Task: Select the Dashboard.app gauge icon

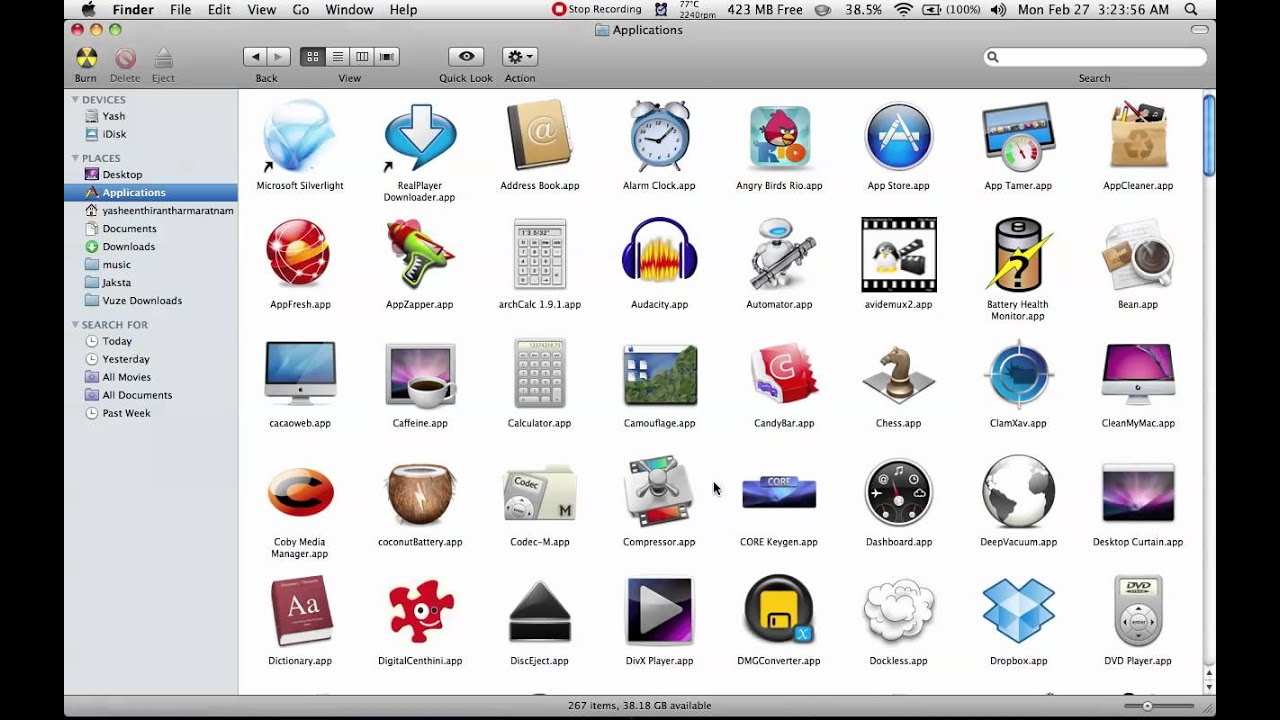Action: pyautogui.click(x=898, y=492)
